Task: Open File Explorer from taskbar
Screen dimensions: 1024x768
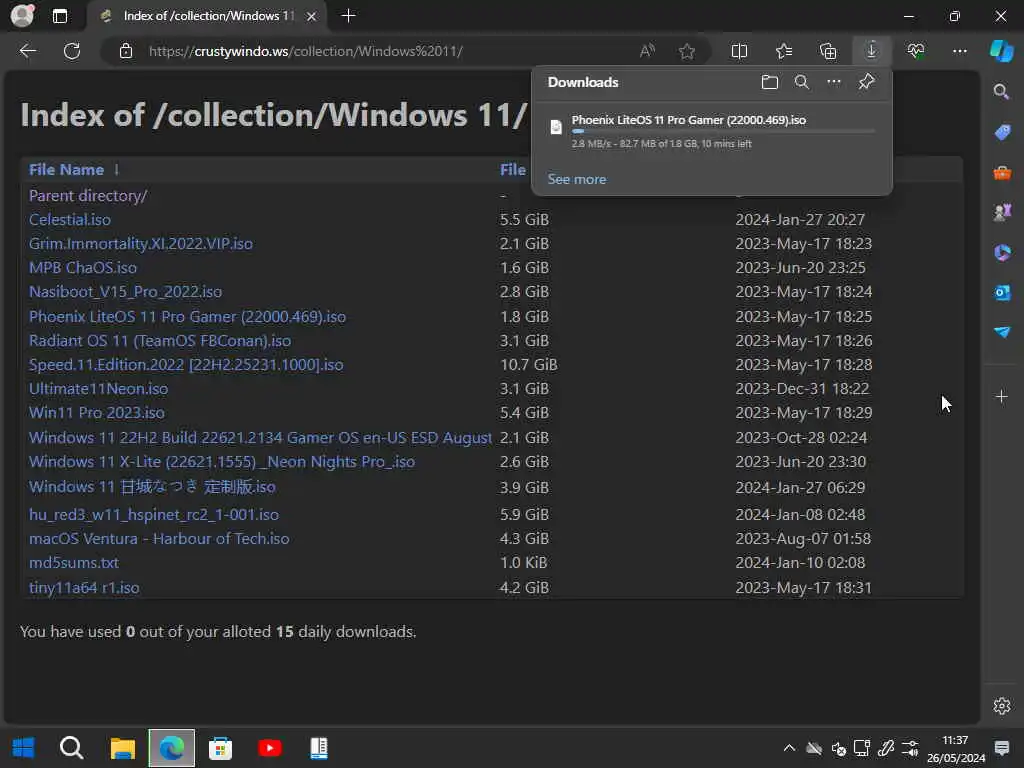Action: click(x=122, y=748)
